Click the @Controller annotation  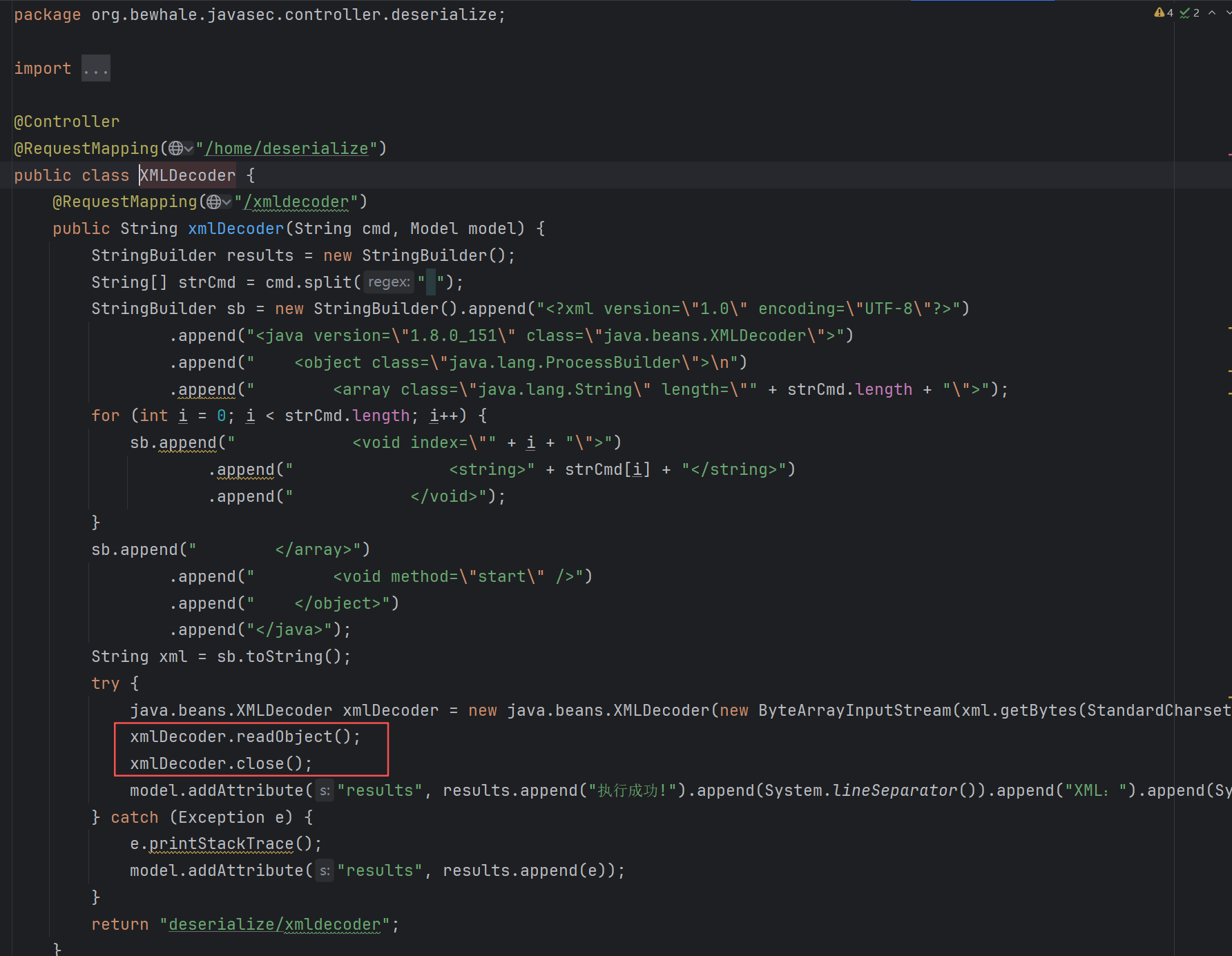(x=66, y=121)
